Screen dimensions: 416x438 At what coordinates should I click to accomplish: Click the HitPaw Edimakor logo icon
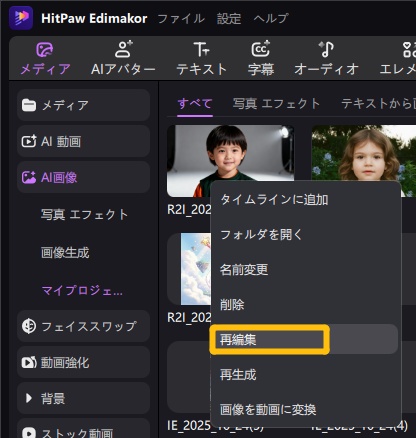point(21,17)
